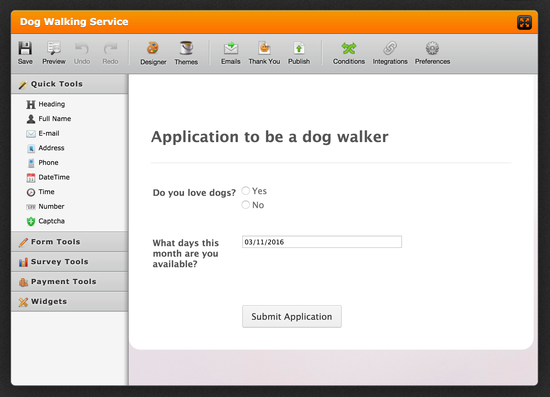This screenshot has width=550, height=397.
Task: Open the Themes paint bucket
Action: pyautogui.click(x=186, y=53)
